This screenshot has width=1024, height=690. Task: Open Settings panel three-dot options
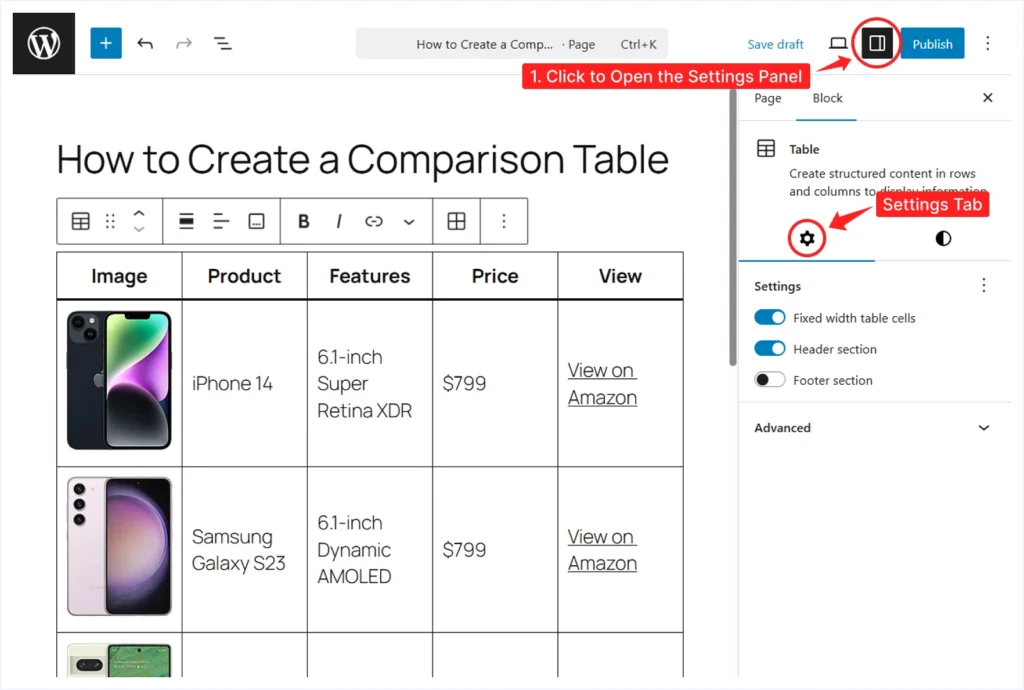(984, 285)
